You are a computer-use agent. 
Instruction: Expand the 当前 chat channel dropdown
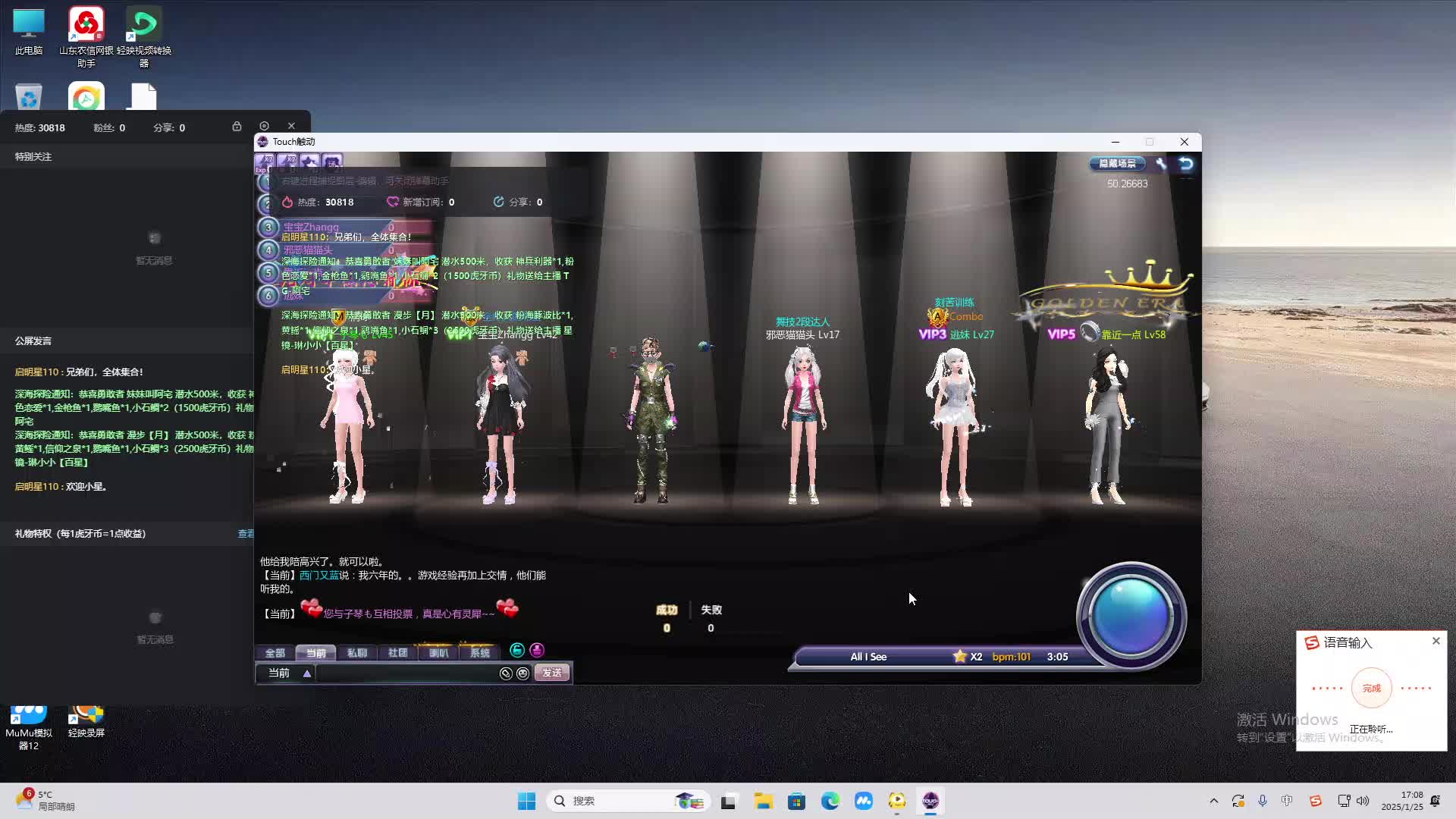click(x=307, y=673)
